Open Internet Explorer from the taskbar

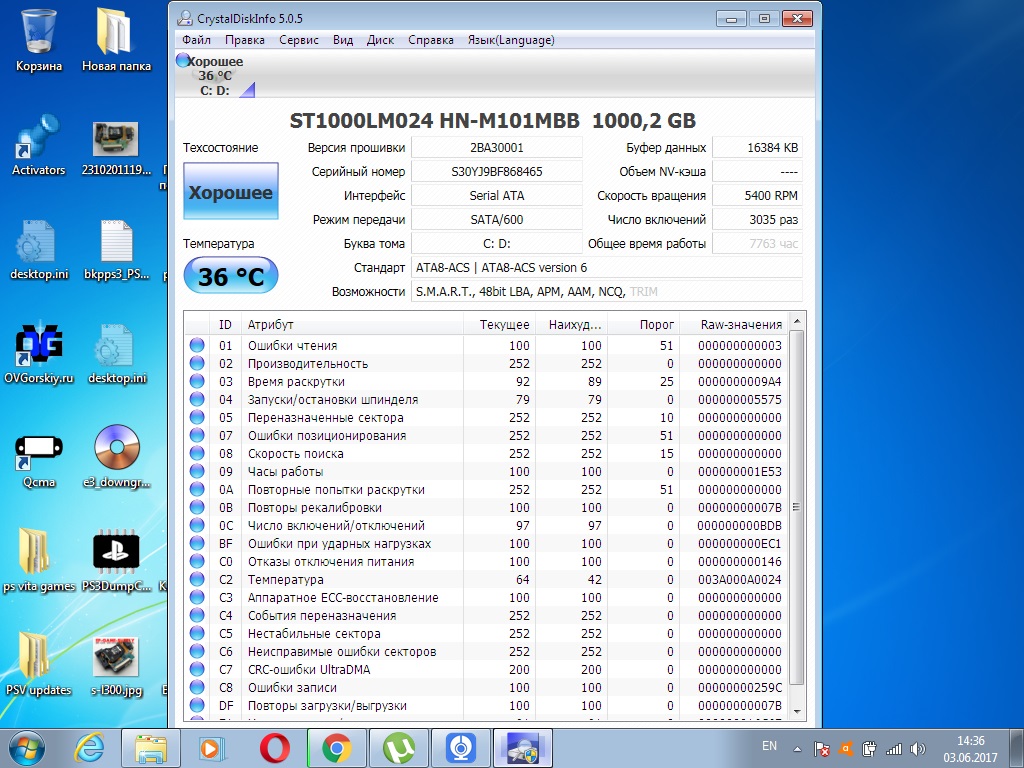tap(91, 747)
